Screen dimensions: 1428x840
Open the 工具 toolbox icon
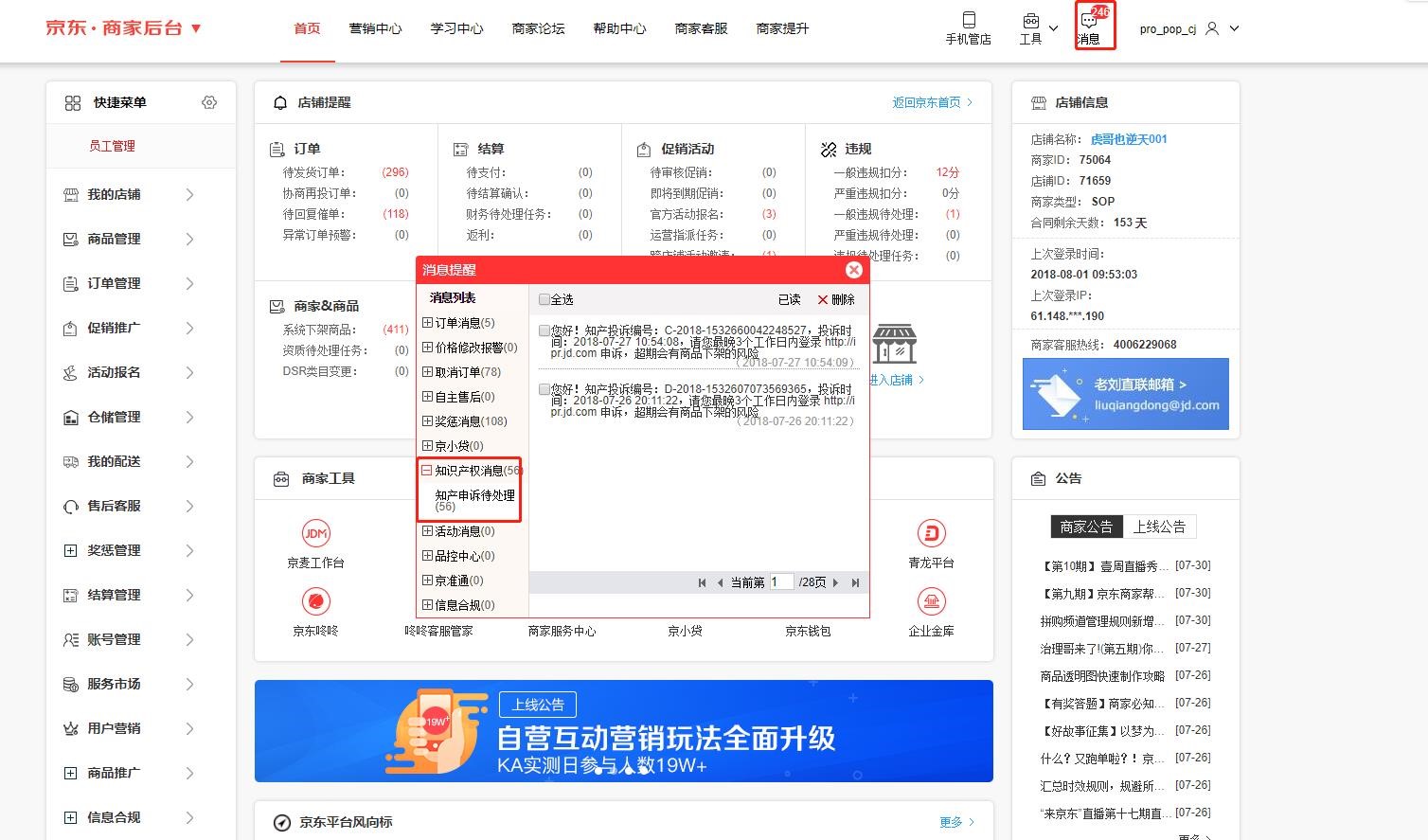[1030, 20]
